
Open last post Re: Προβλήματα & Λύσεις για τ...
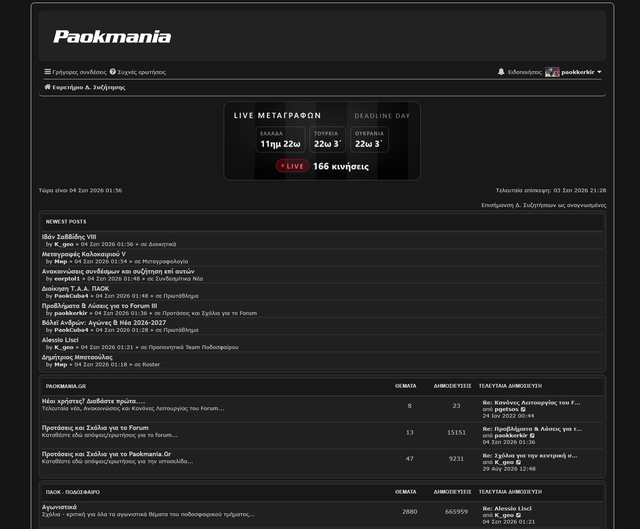pyautogui.click(x=532, y=429)
